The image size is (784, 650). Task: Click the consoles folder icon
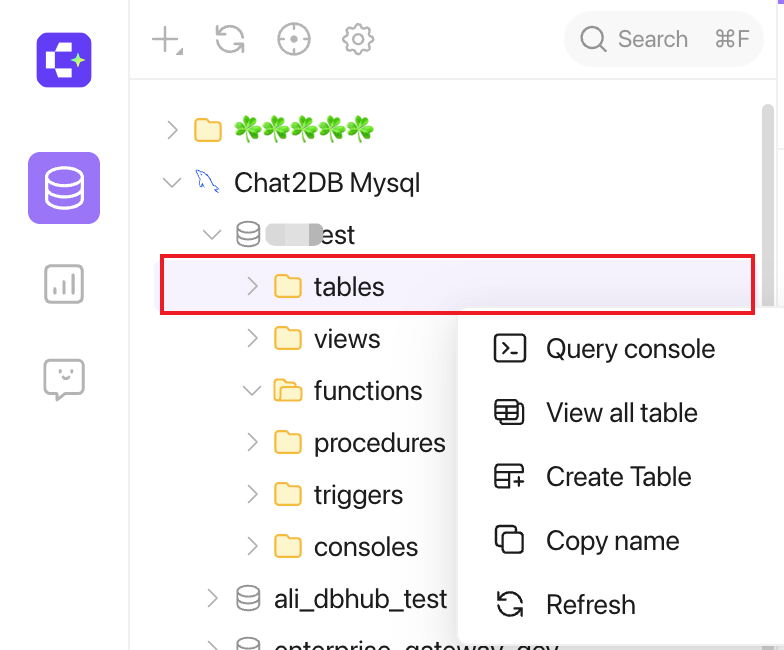pos(288,546)
